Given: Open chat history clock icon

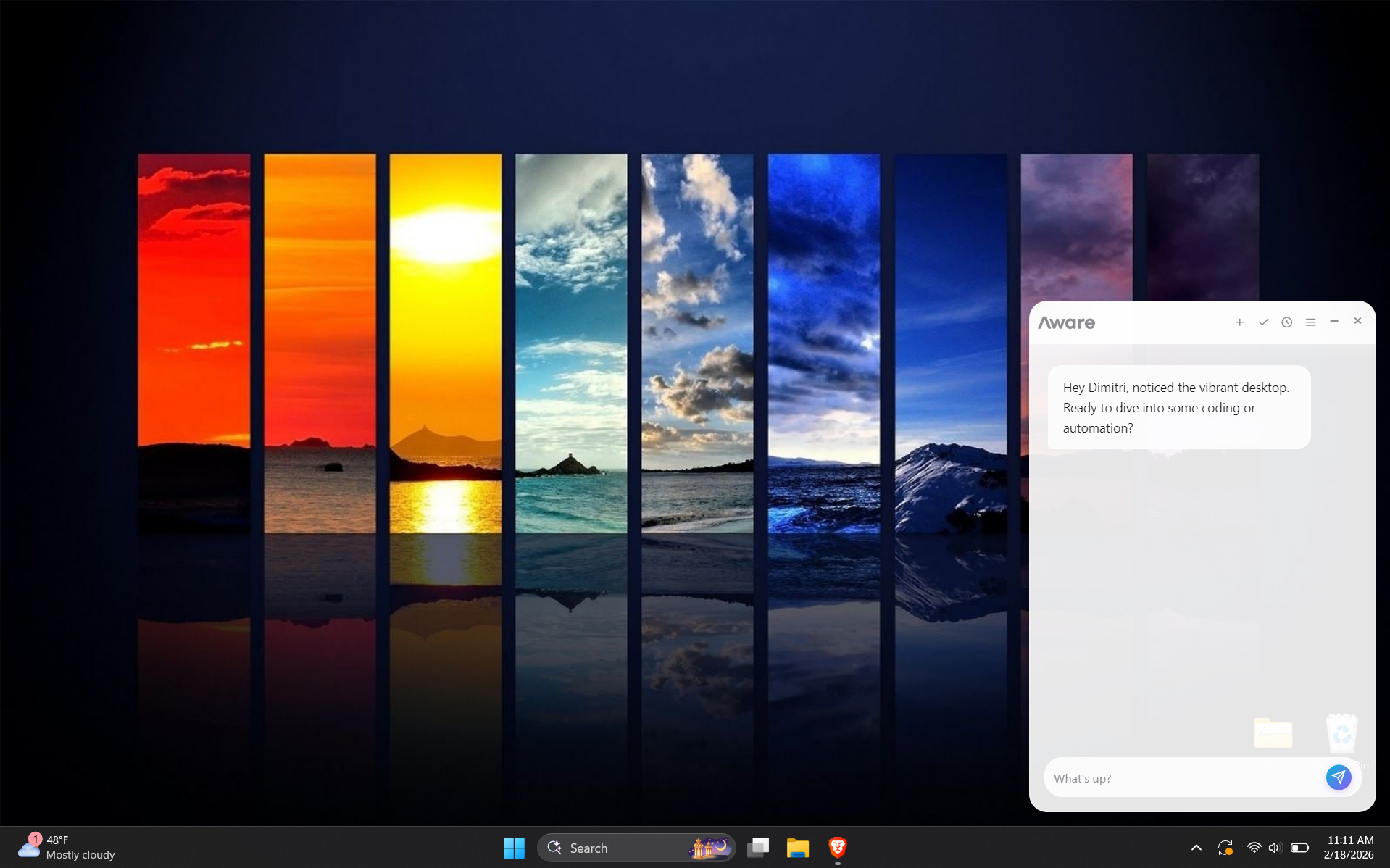Looking at the screenshot, I should click(x=1286, y=322).
